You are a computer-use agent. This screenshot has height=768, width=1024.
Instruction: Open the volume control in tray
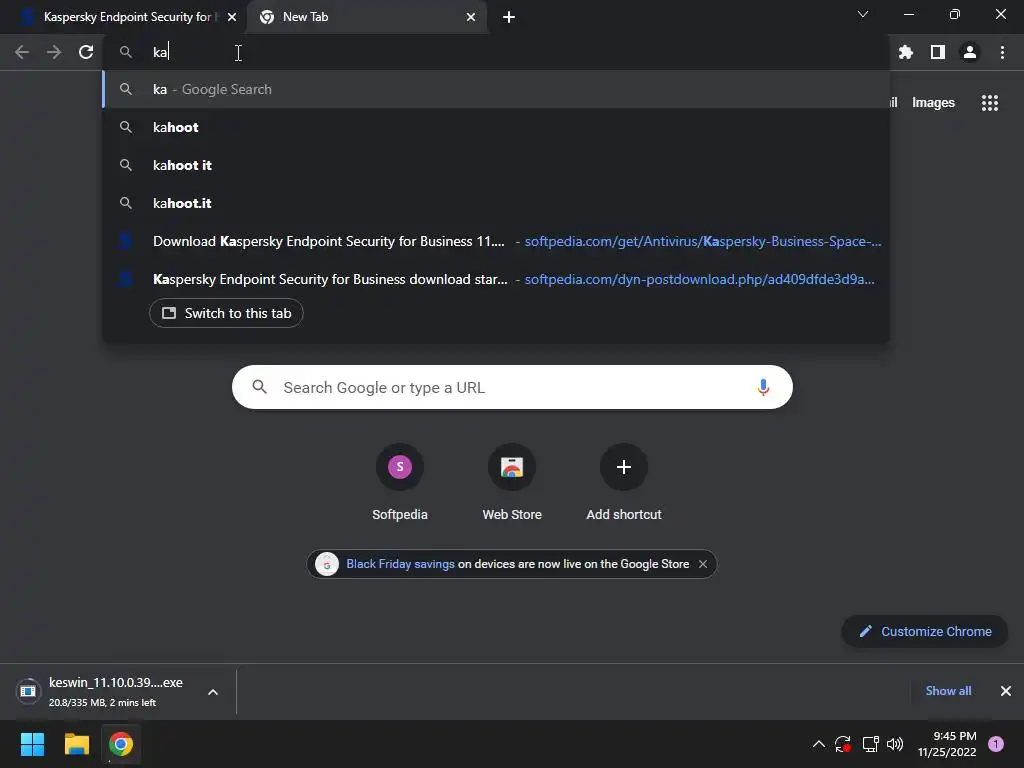click(895, 744)
